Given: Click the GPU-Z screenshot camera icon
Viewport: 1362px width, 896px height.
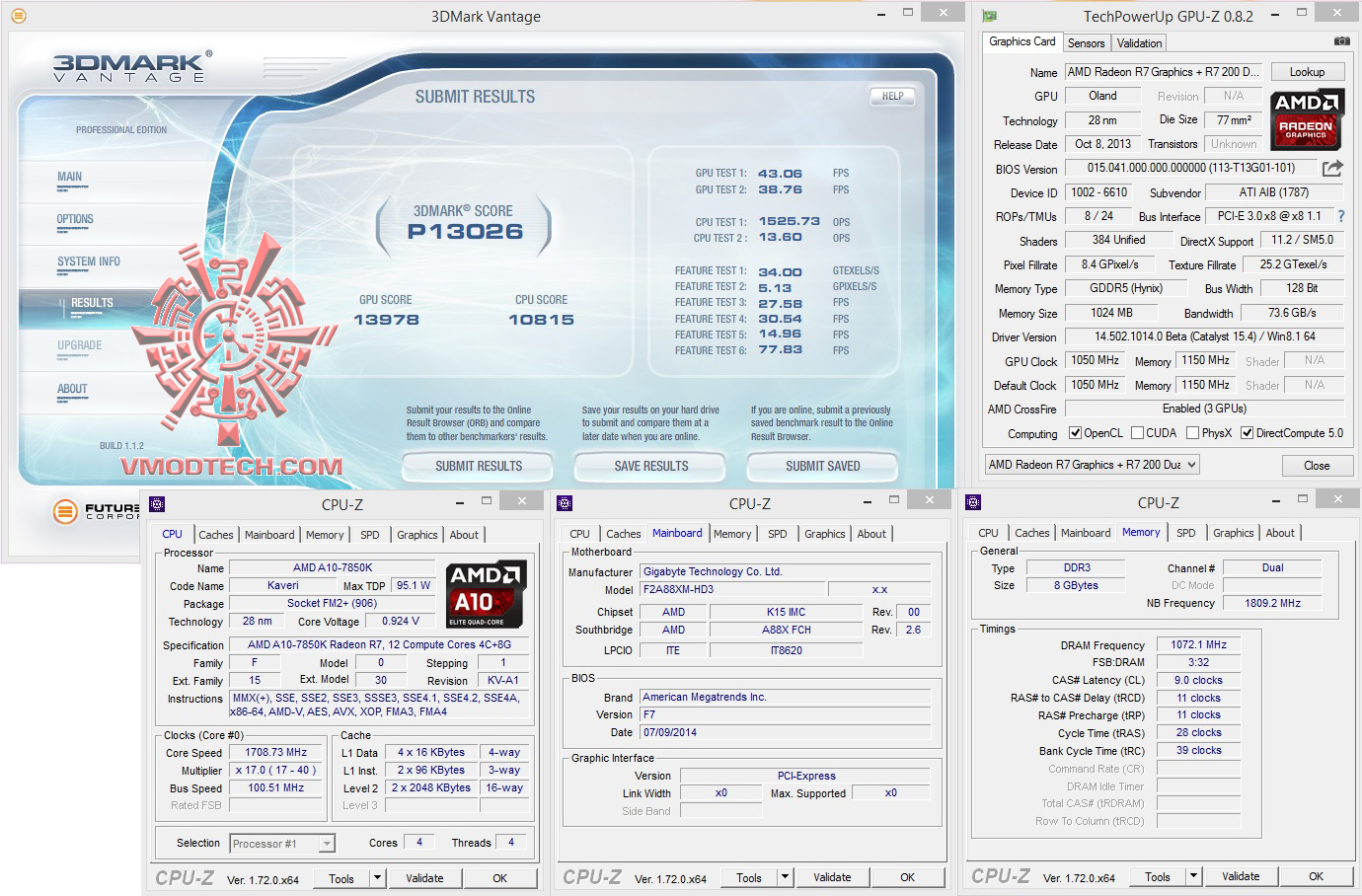Looking at the screenshot, I should tap(1341, 41).
